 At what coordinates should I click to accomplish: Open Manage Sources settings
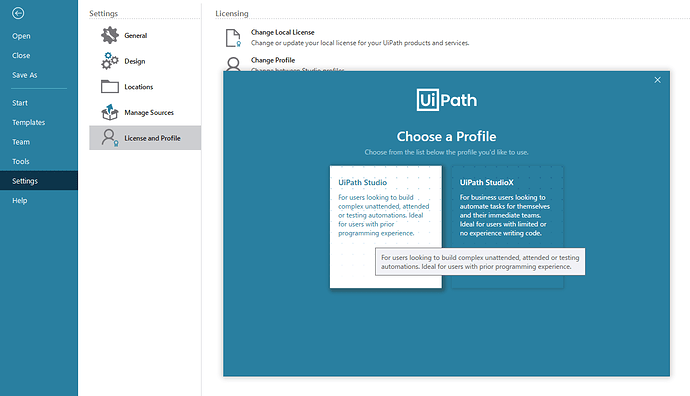(145, 112)
